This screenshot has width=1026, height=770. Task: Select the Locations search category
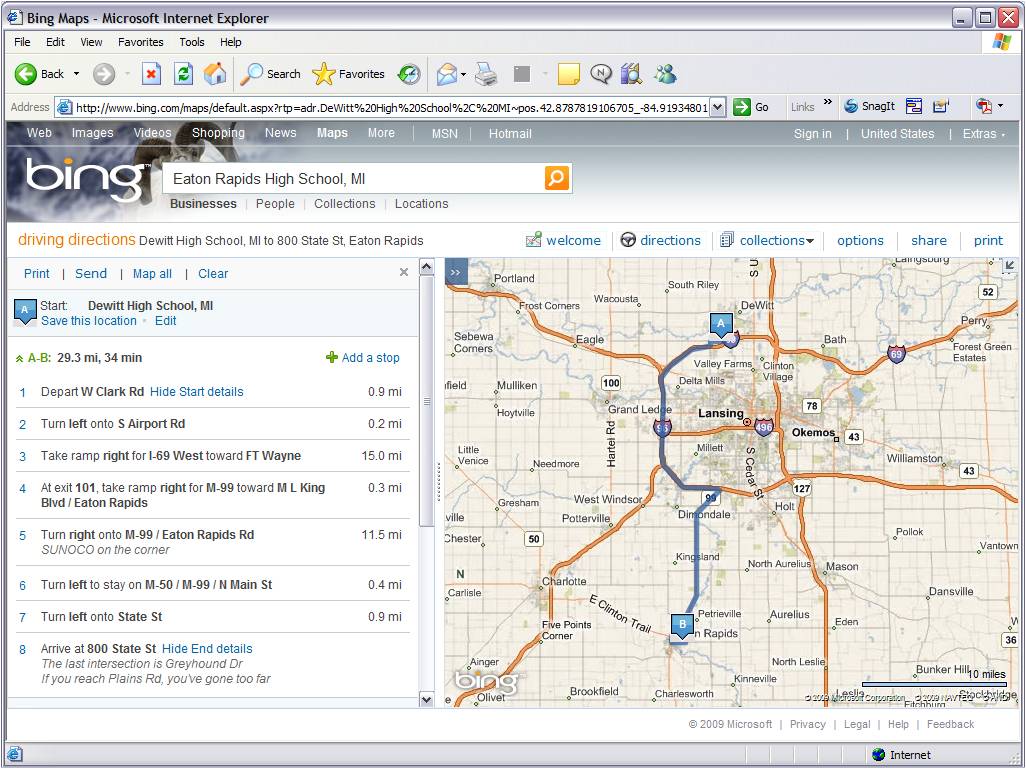click(x=421, y=204)
